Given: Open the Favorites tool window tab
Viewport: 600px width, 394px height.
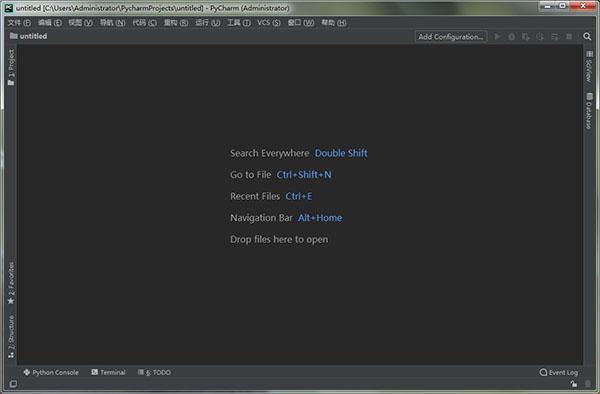Looking at the screenshot, I should click(11, 283).
